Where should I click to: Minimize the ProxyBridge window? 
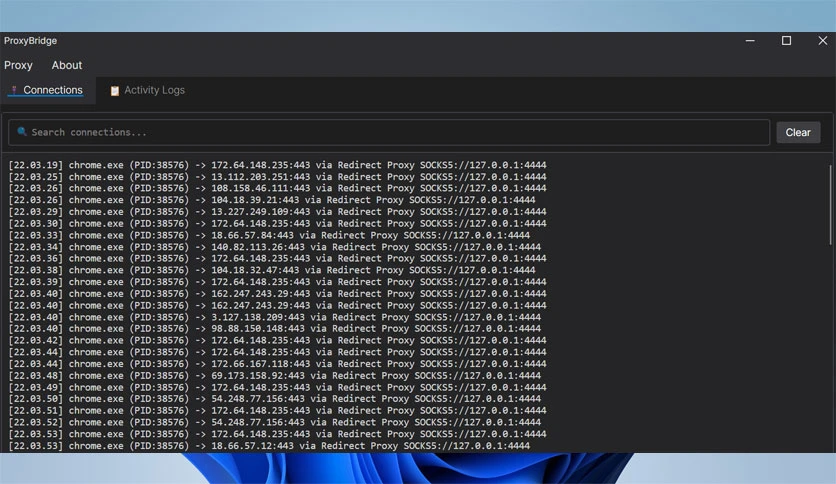point(750,41)
